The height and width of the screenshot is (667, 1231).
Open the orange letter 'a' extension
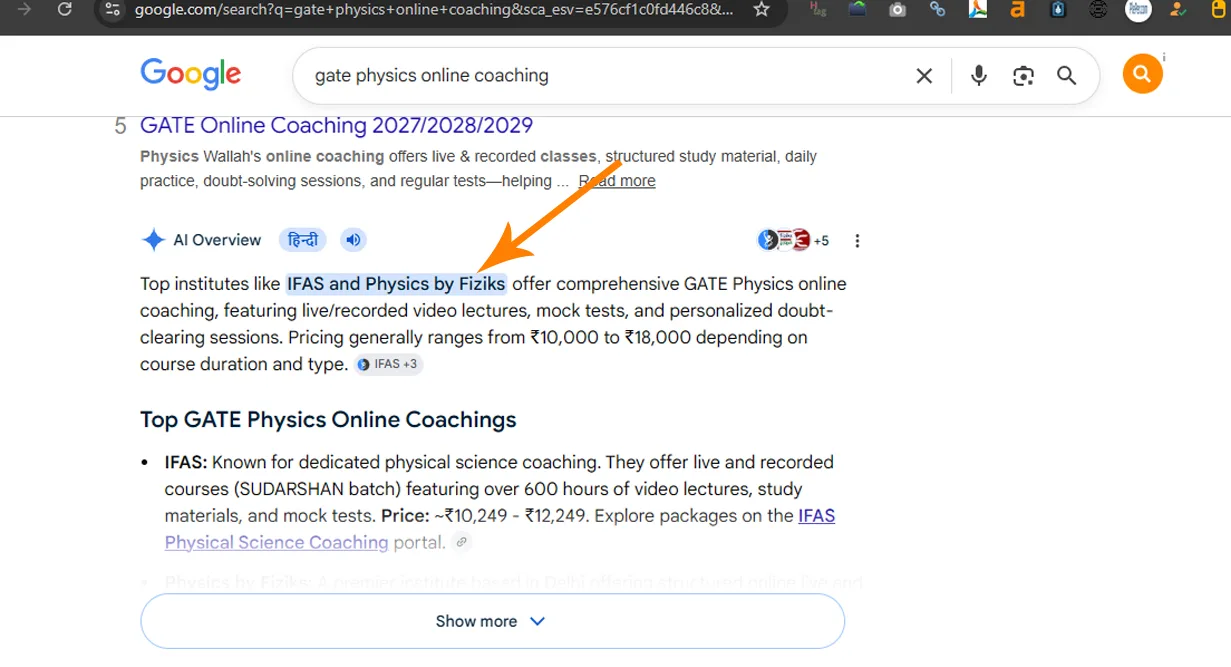(1017, 9)
